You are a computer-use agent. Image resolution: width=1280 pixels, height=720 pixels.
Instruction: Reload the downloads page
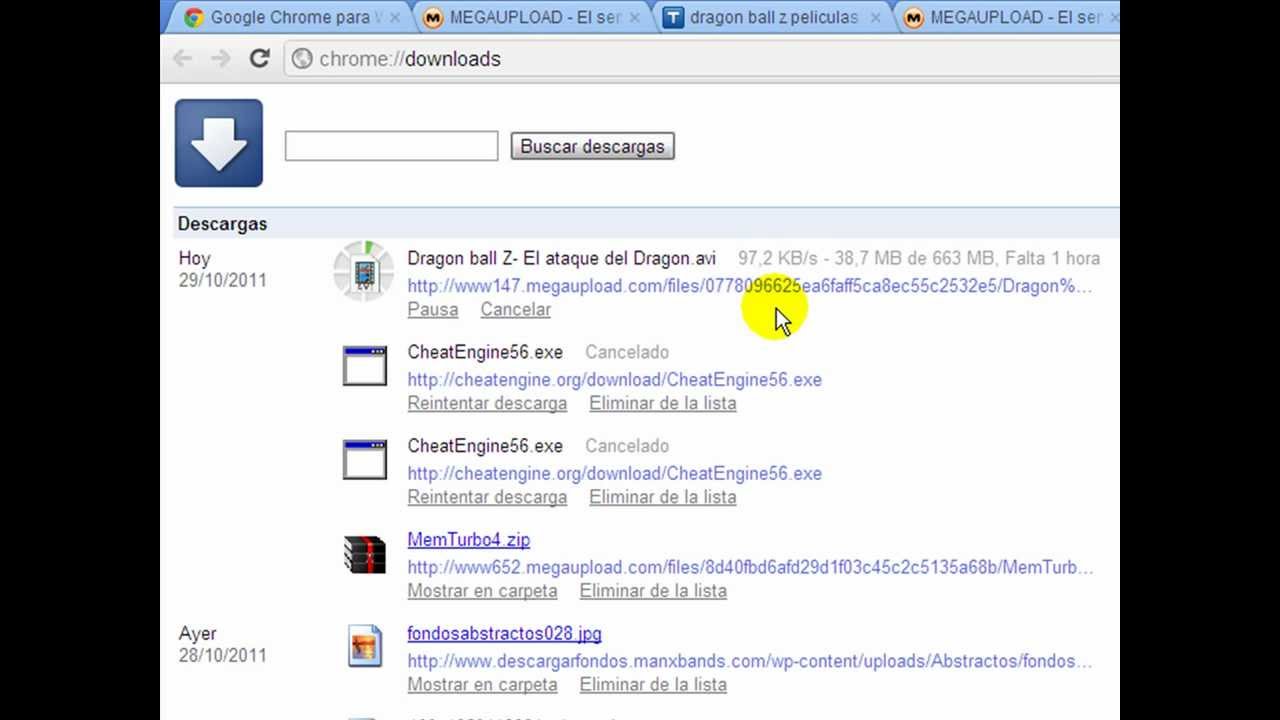click(x=260, y=58)
